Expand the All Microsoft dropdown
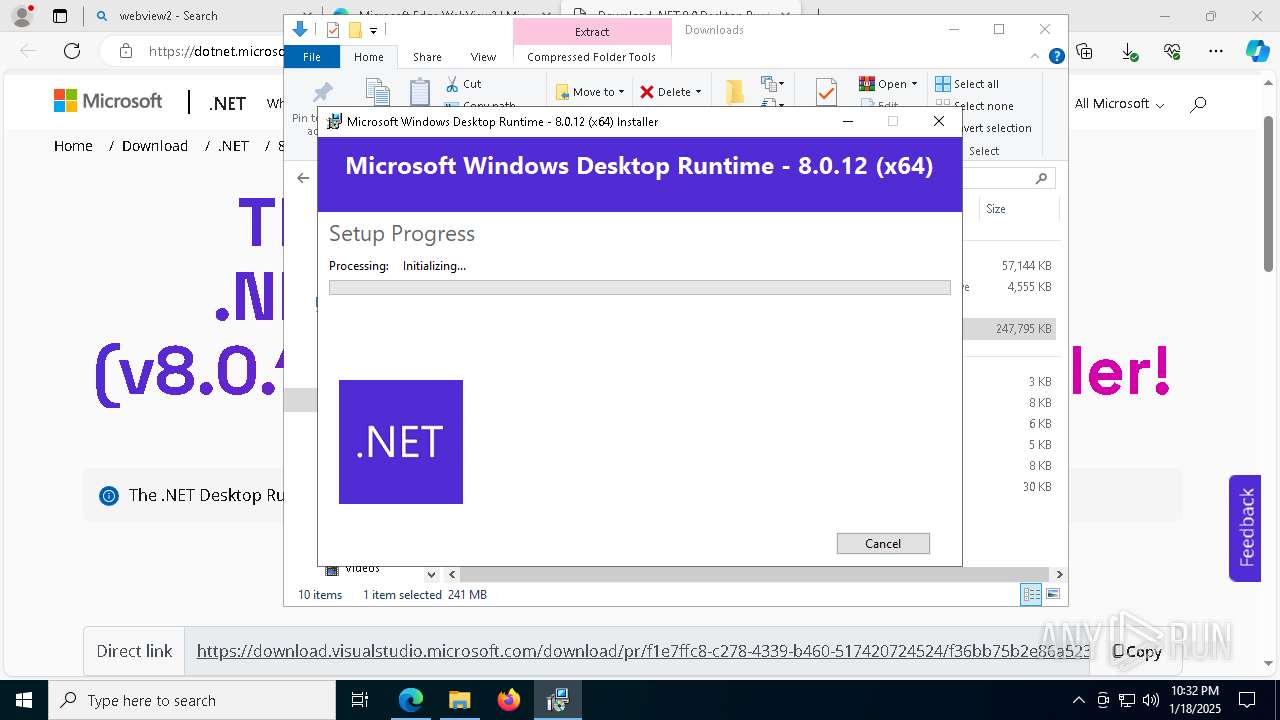 [x=1119, y=104]
